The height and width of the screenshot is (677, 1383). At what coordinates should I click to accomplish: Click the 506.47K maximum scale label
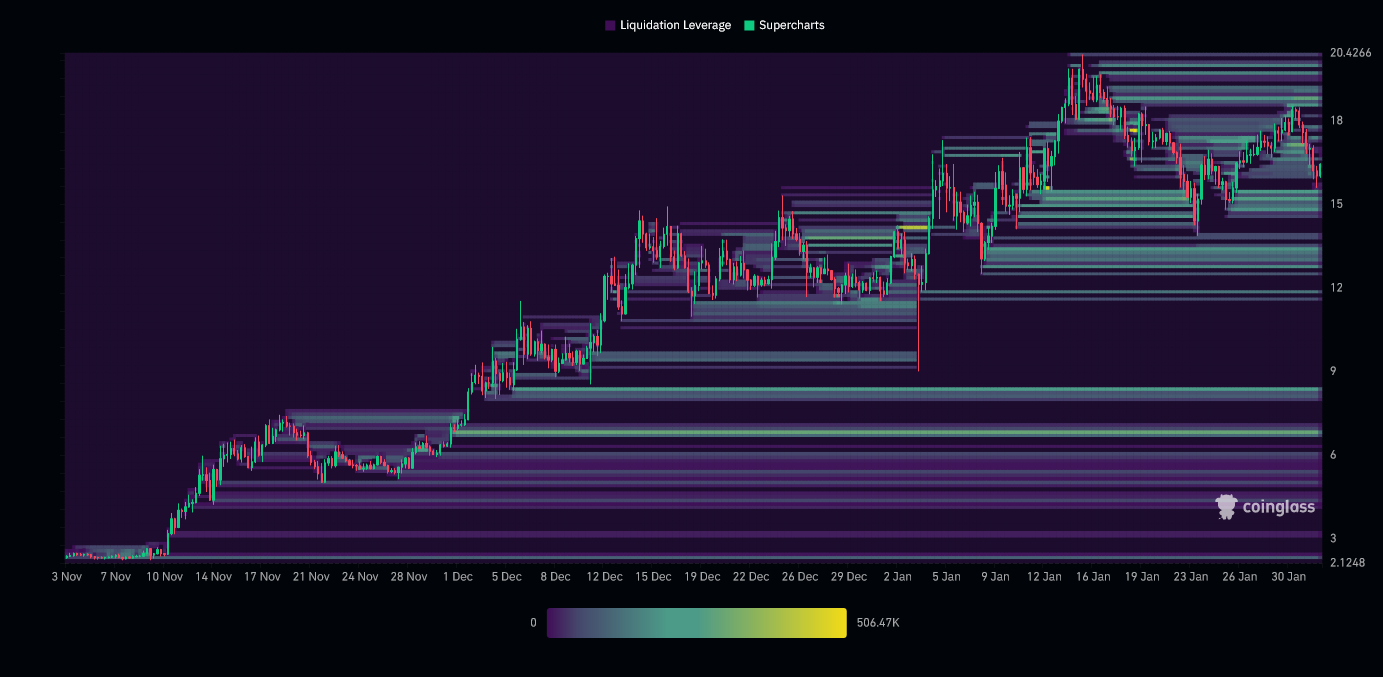878,623
